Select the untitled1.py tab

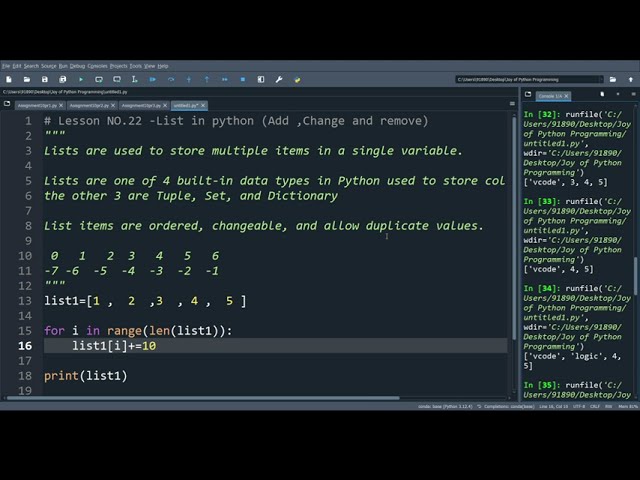pos(186,105)
